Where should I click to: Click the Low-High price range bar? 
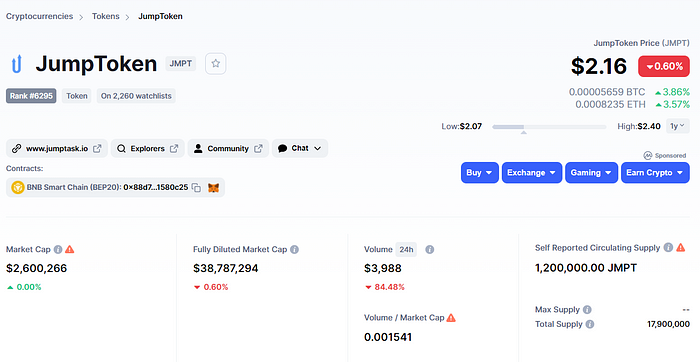(549, 127)
